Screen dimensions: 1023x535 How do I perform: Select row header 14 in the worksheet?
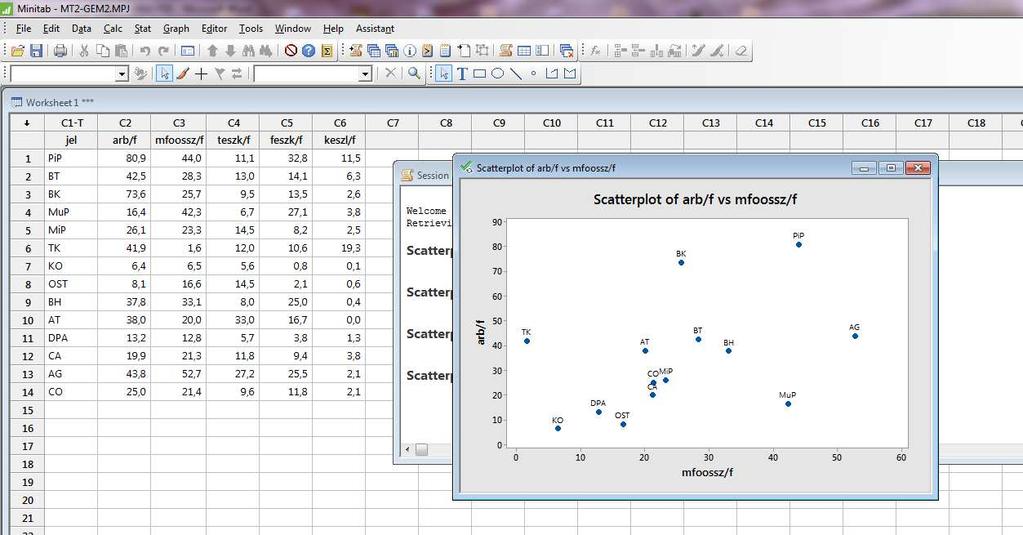tap(27, 392)
